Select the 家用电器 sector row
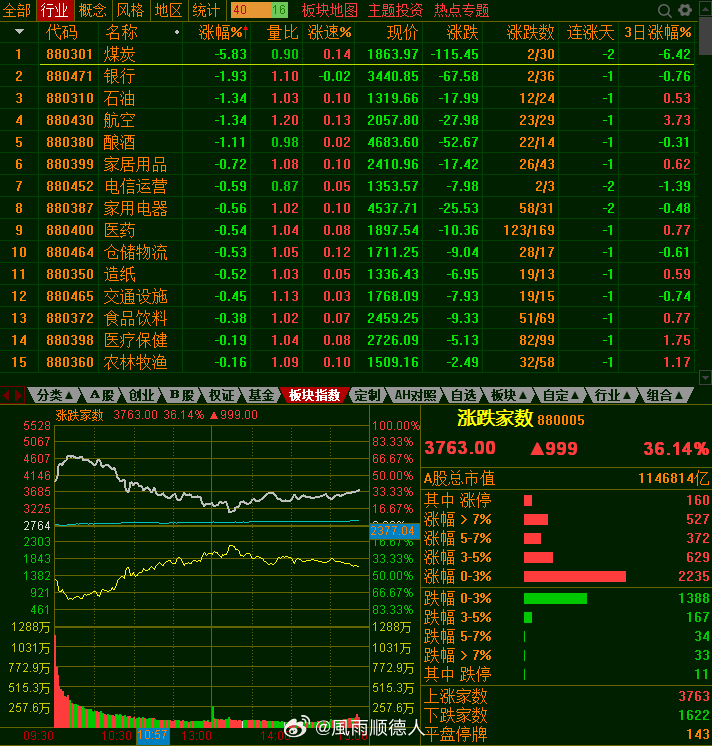The image size is (712, 746). coord(347,208)
